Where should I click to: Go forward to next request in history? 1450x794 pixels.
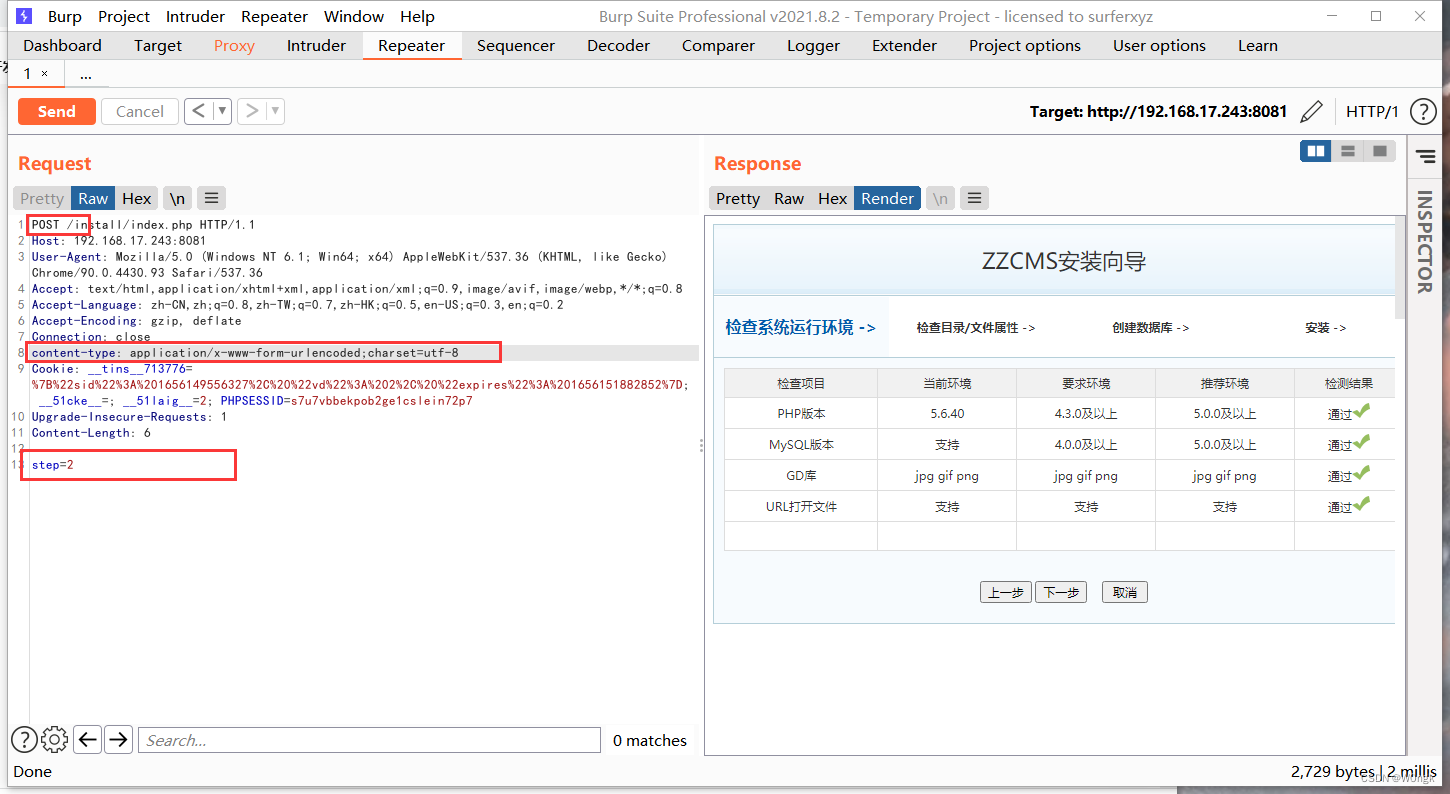pyautogui.click(x=252, y=111)
